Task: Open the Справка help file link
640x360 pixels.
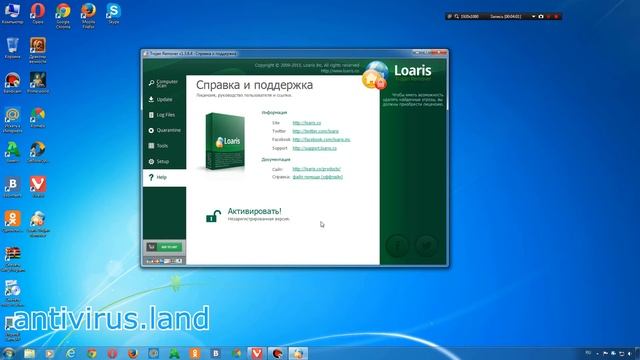Action: point(318,177)
